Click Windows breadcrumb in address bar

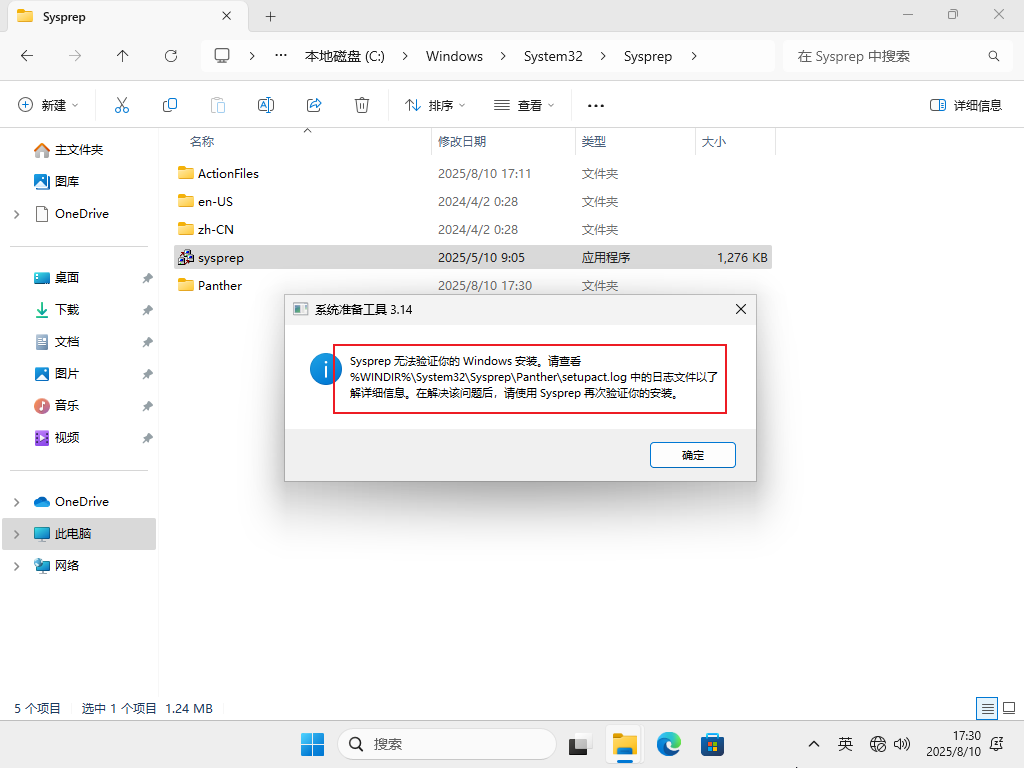coord(454,56)
